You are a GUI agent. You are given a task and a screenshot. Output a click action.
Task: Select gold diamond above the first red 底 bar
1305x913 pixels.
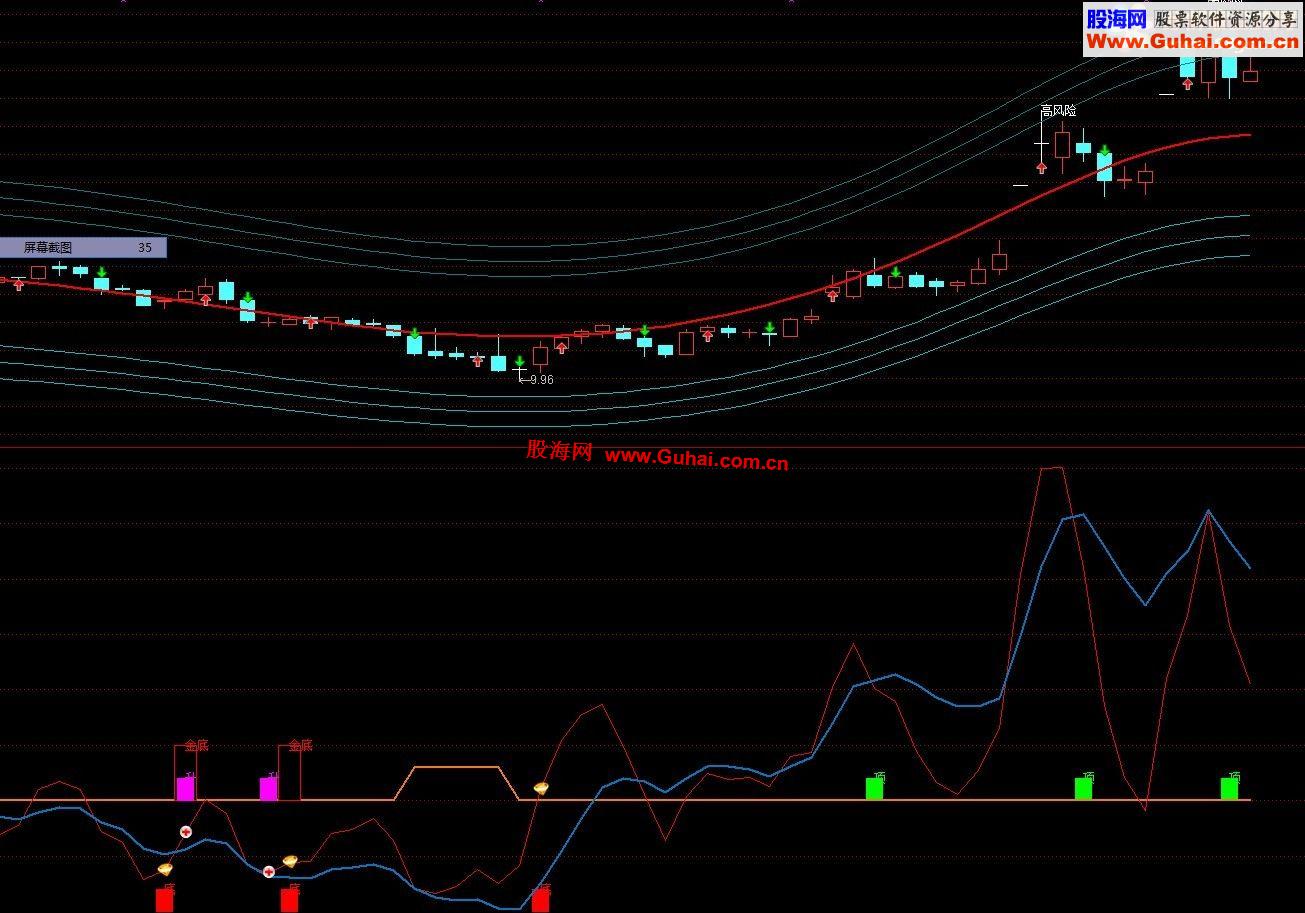tap(165, 869)
